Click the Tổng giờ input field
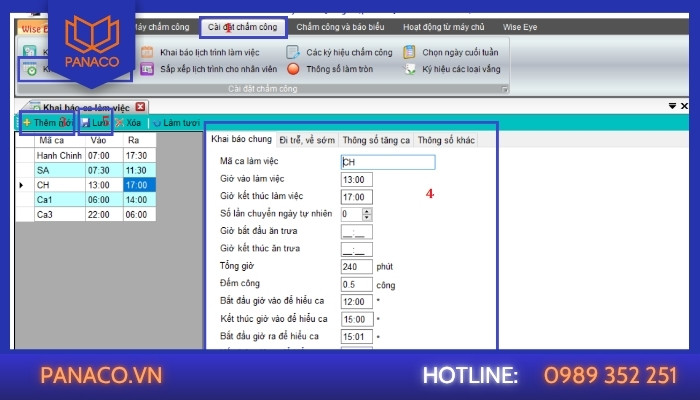The image size is (700, 400). tap(356, 266)
